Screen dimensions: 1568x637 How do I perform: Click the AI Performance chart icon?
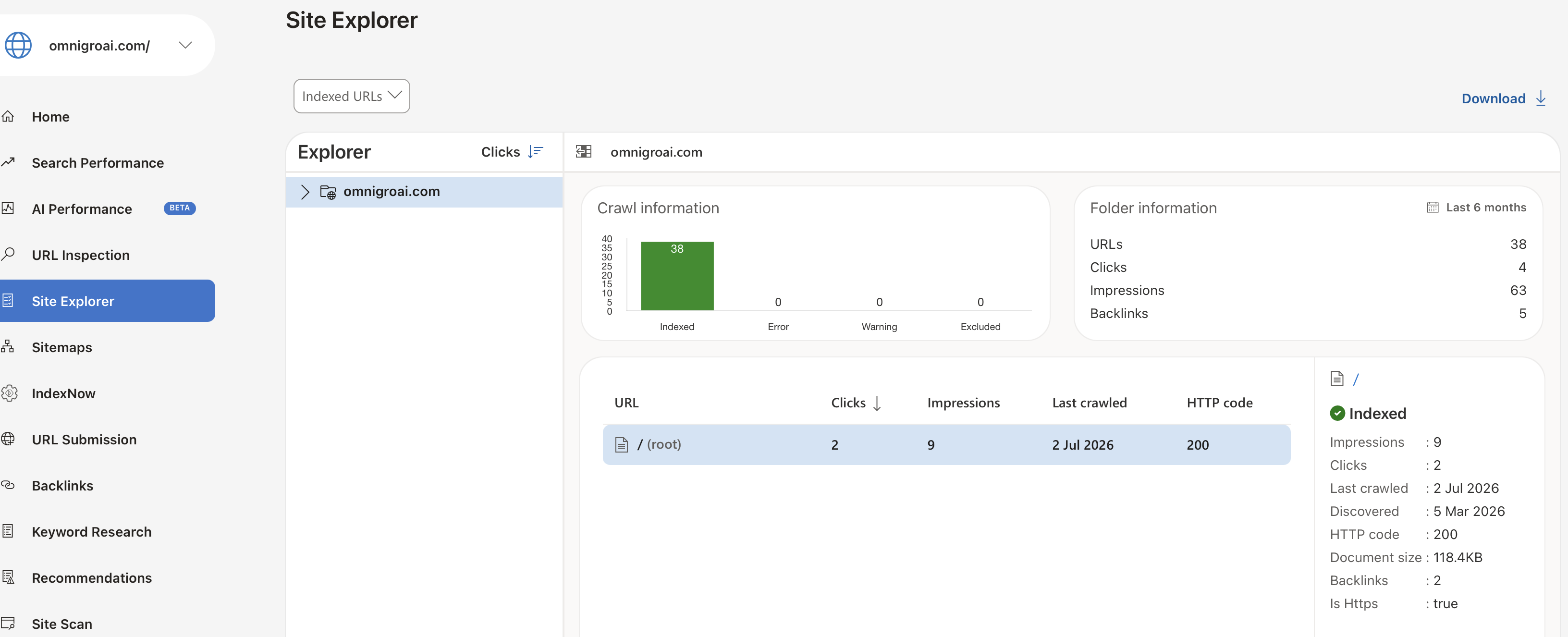(x=8, y=208)
